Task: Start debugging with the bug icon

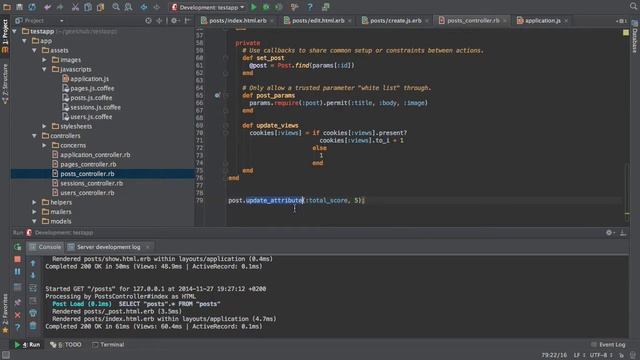Action: click(x=266, y=7)
